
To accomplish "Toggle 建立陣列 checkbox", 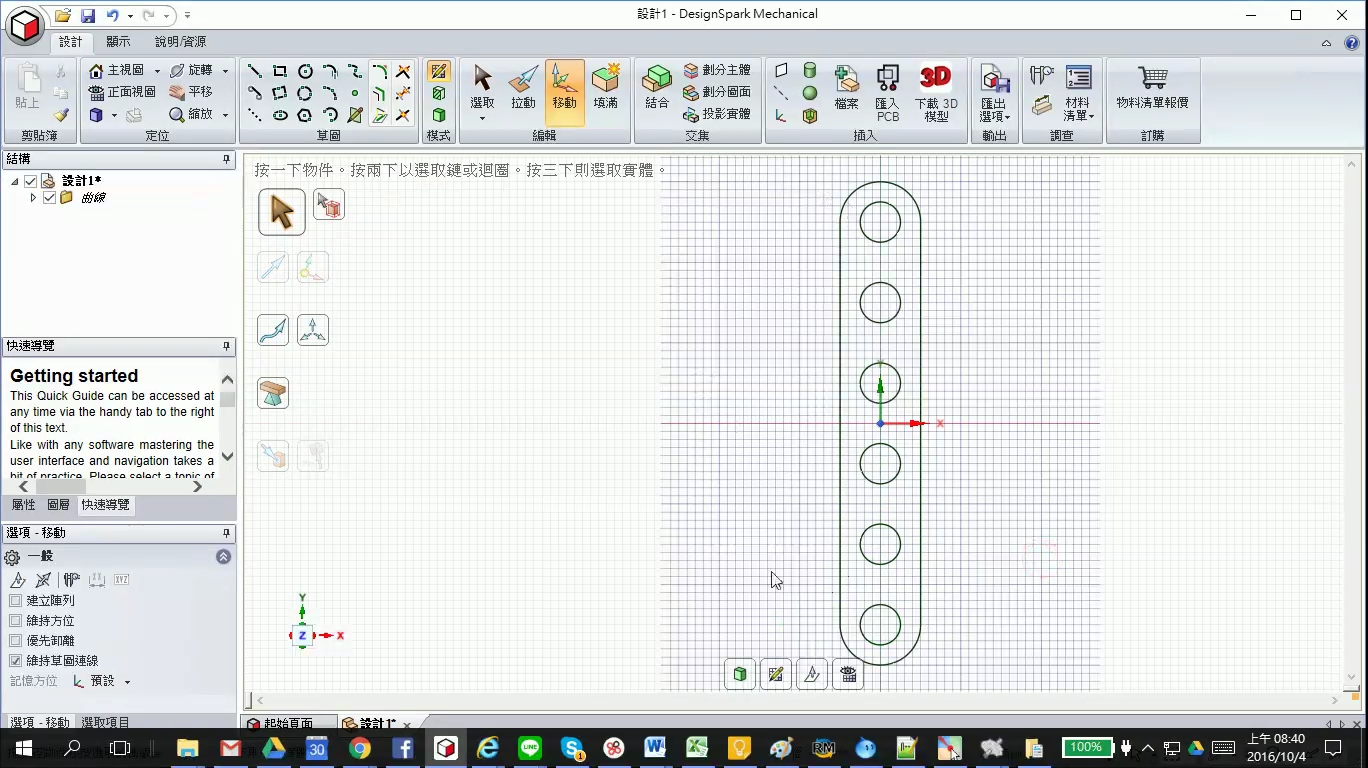I will point(15,601).
